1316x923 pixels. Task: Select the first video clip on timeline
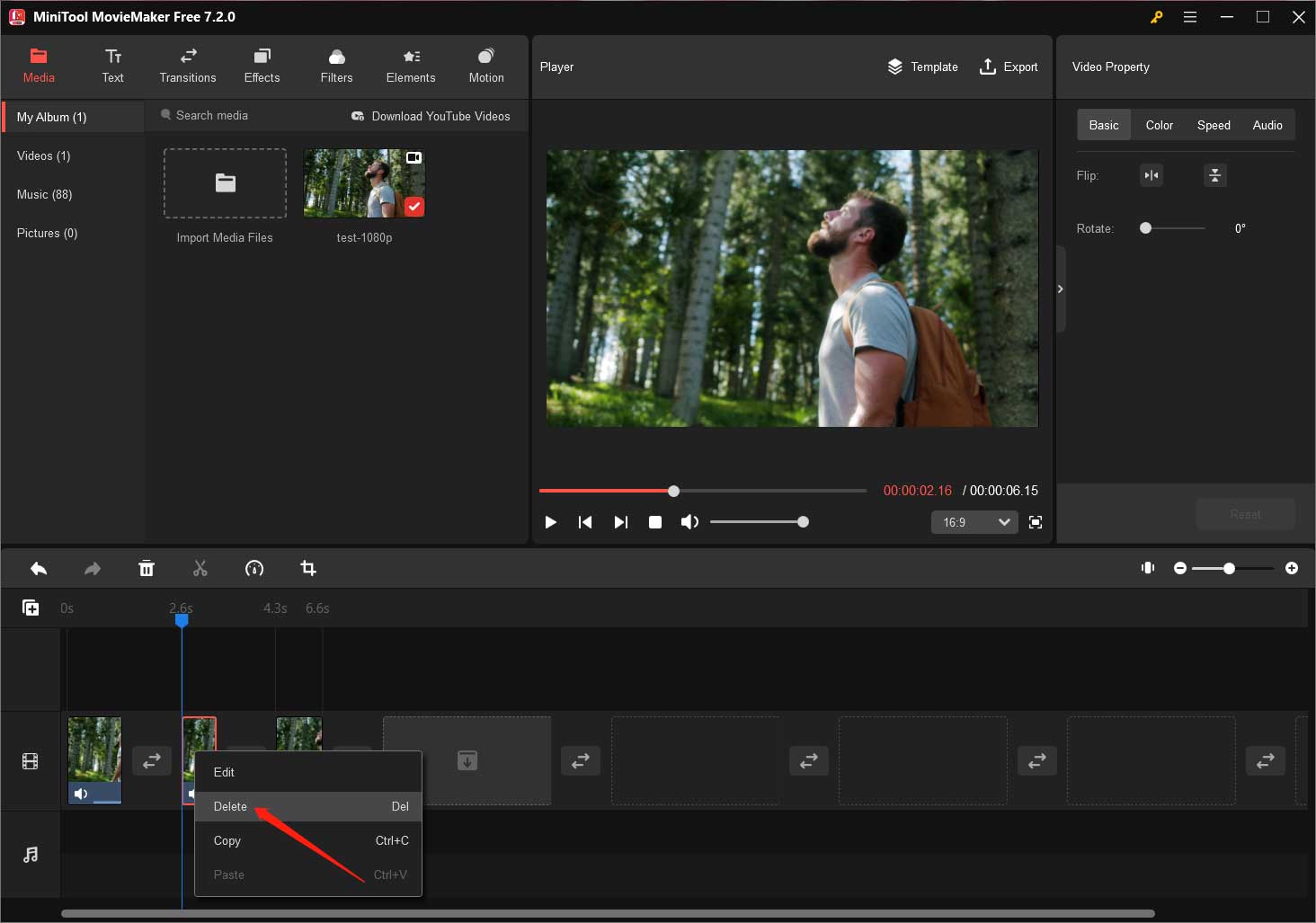94,760
